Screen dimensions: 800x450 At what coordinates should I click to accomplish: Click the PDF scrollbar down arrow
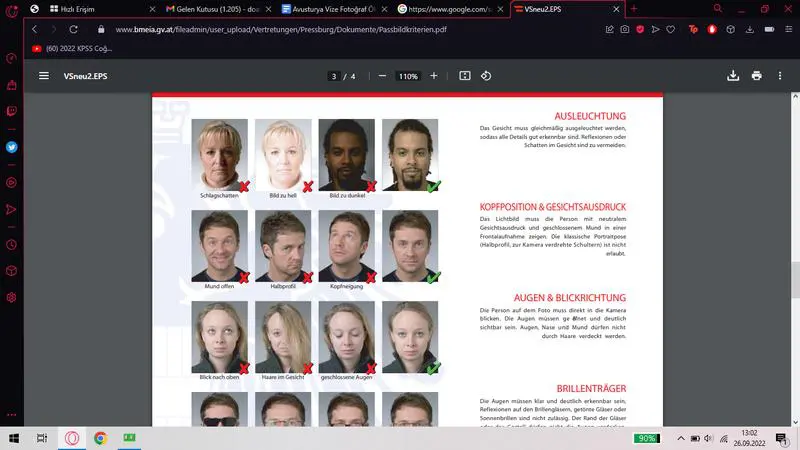(x=795, y=422)
